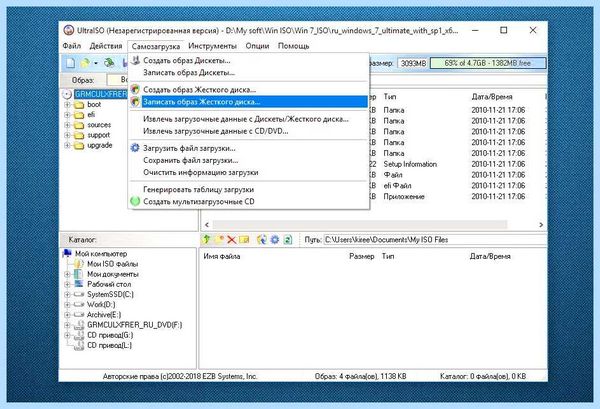Select GRMCULXFRER_RU_DVD(F:) in catalog tree
This screenshot has height=409, width=600.
pyautogui.click(x=134, y=325)
